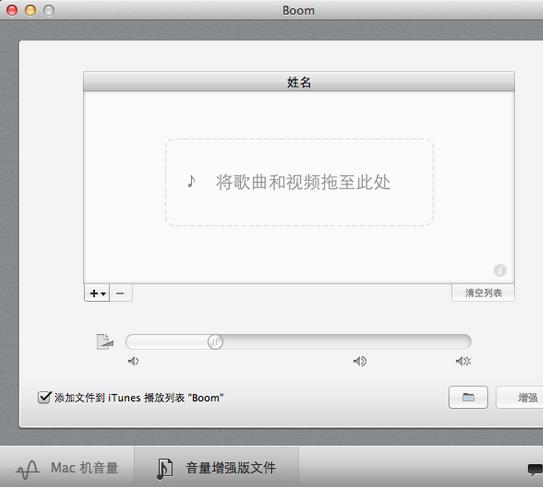Click the red close window button
The image size is (543, 487).
[x=12, y=10]
